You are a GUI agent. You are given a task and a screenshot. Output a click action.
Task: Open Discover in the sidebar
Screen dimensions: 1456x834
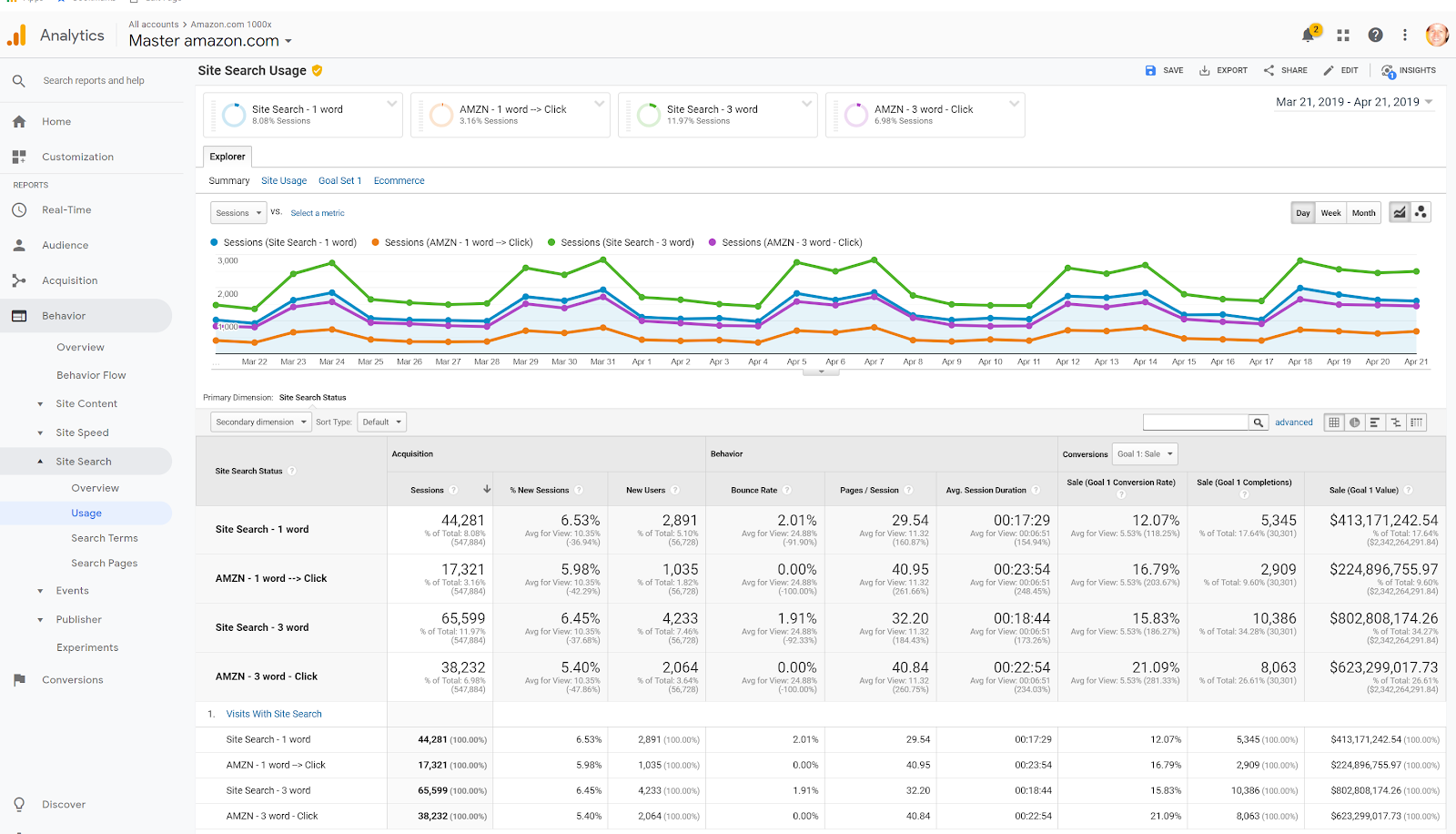click(x=64, y=805)
